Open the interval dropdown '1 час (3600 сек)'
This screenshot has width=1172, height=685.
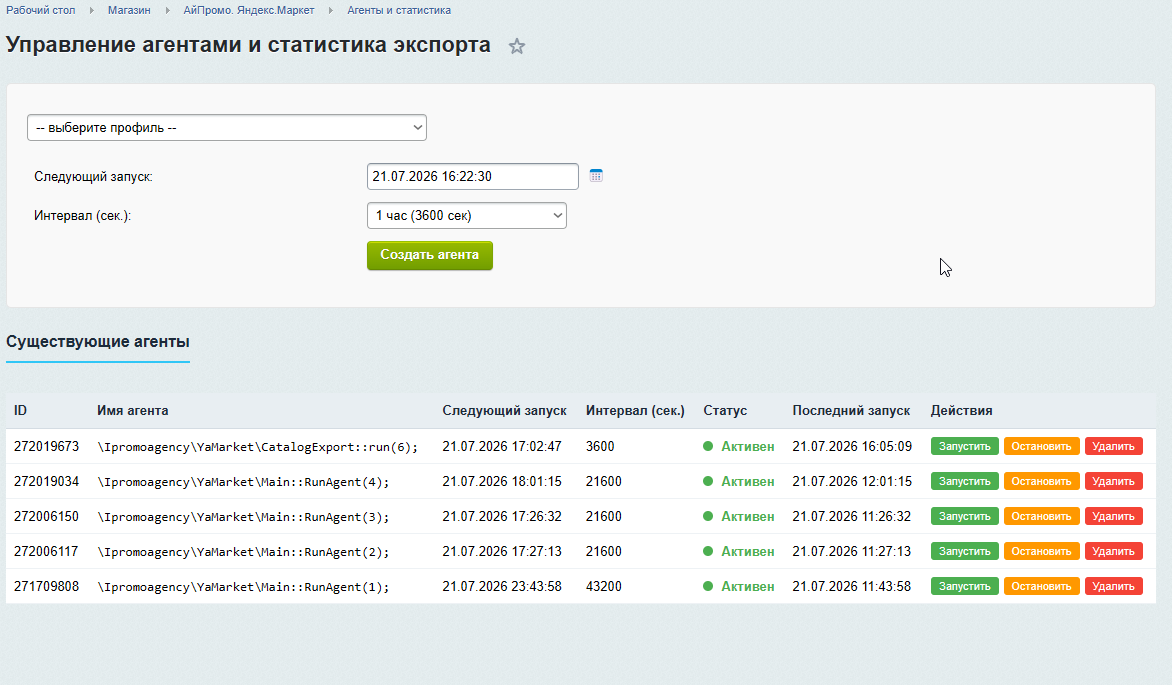pyautogui.click(x=466, y=215)
